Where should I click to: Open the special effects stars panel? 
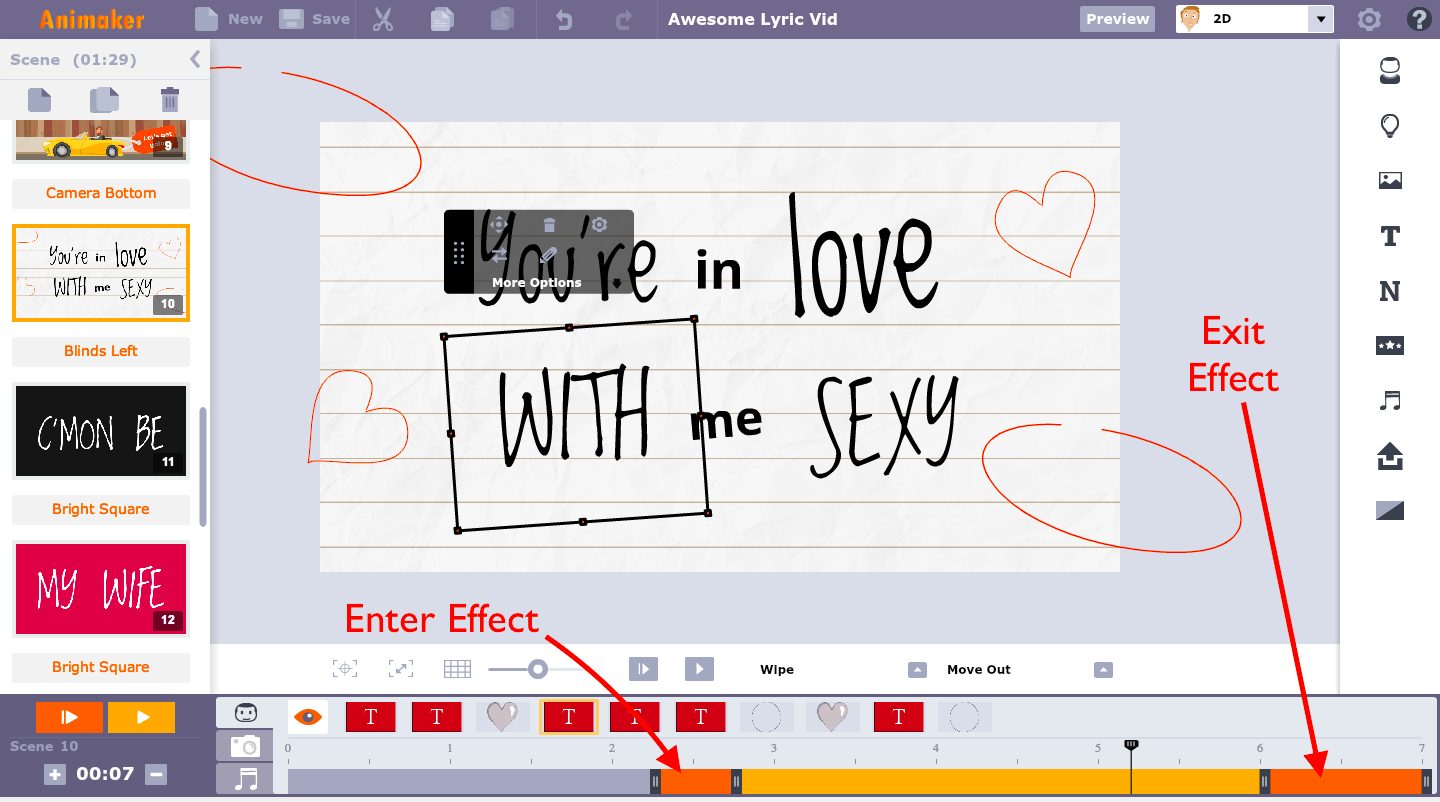[1390, 346]
